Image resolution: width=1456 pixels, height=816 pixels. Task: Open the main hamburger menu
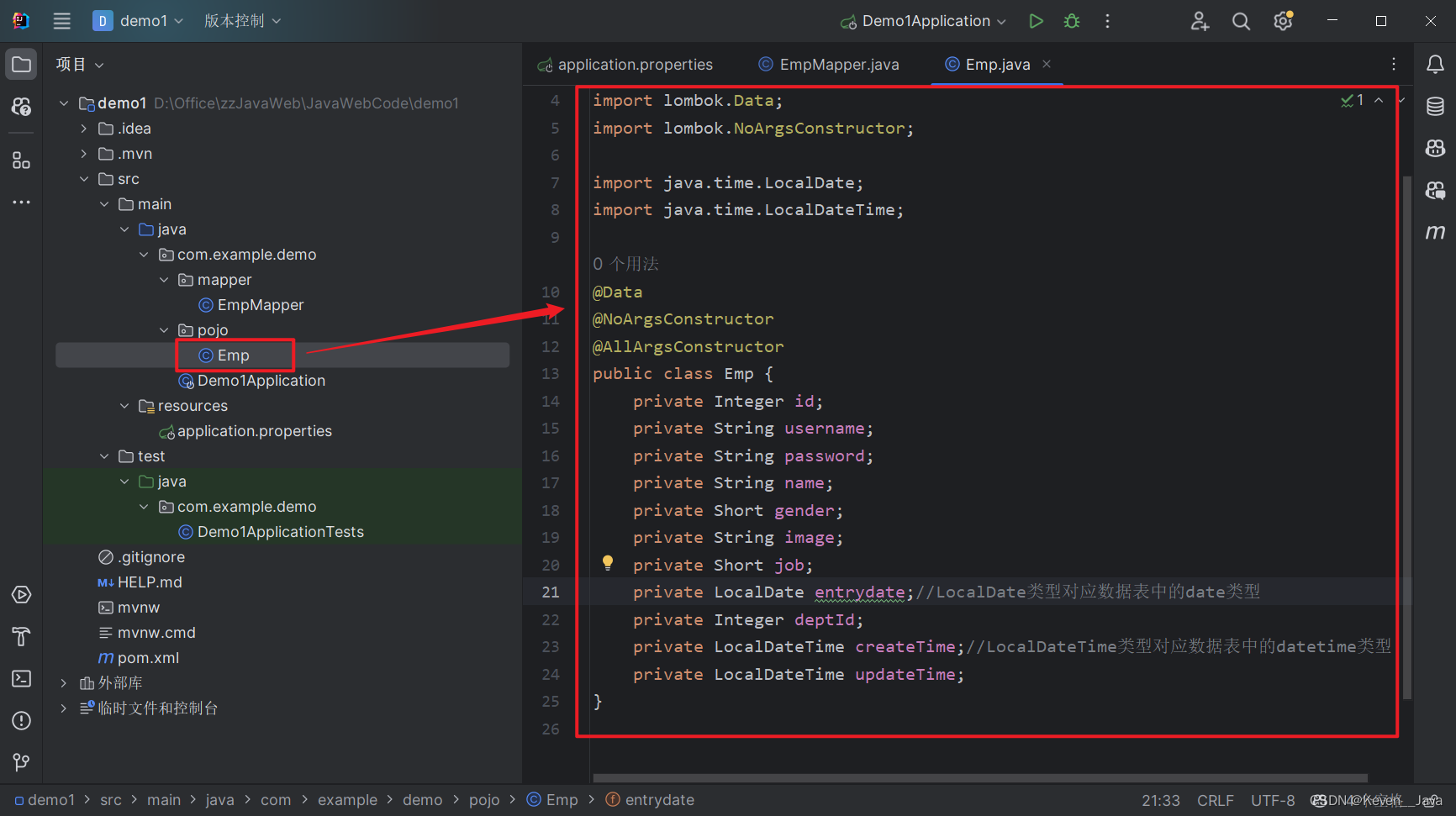[62, 21]
